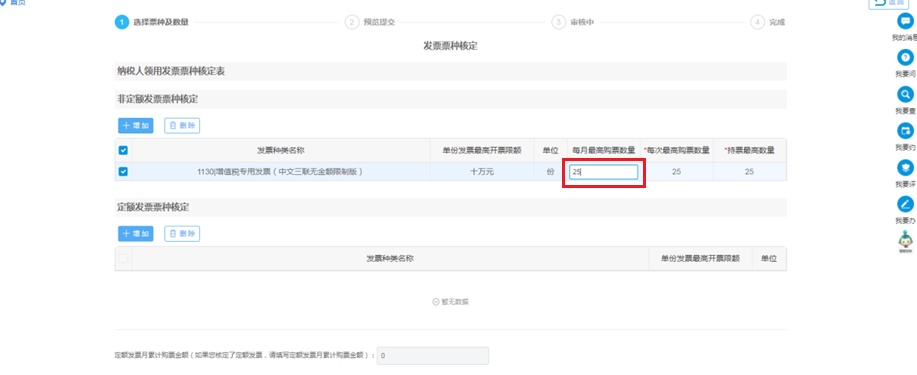Image resolution: width=917 pixels, height=375 pixels.
Task: Tick the header checkbox in 定额发票 table
Action: [x=123, y=258]
